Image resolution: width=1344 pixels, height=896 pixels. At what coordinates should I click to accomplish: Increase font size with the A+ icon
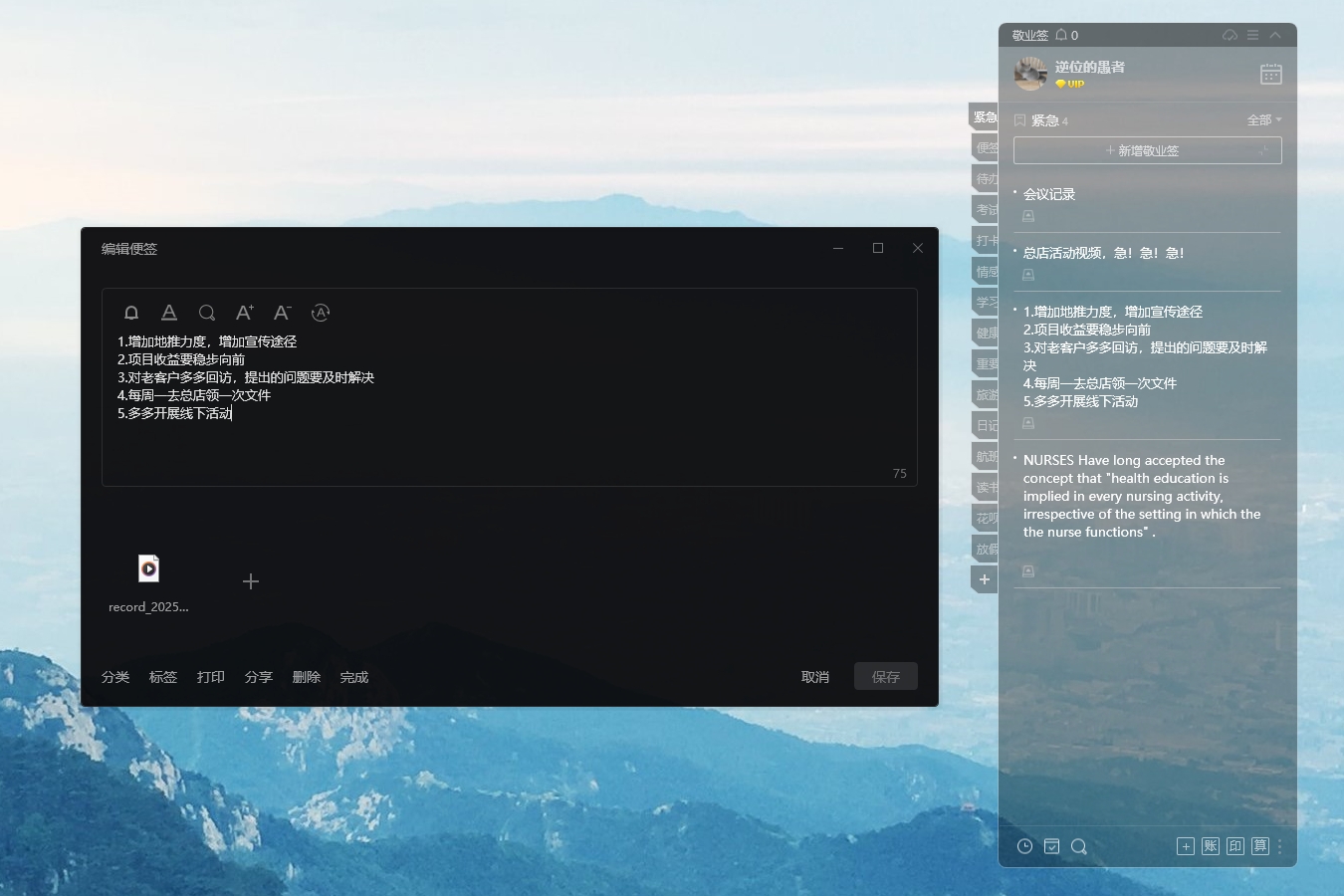tap(245, 313)
